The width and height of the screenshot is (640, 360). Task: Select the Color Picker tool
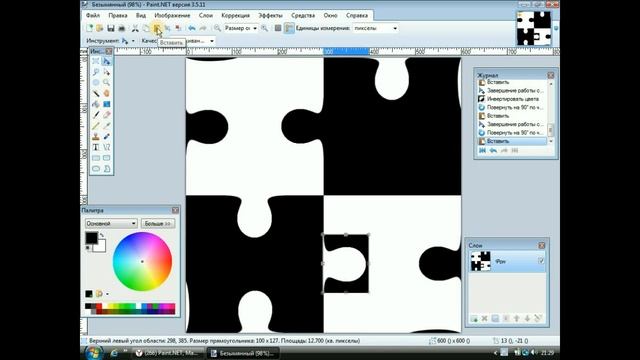coord(107,126)
